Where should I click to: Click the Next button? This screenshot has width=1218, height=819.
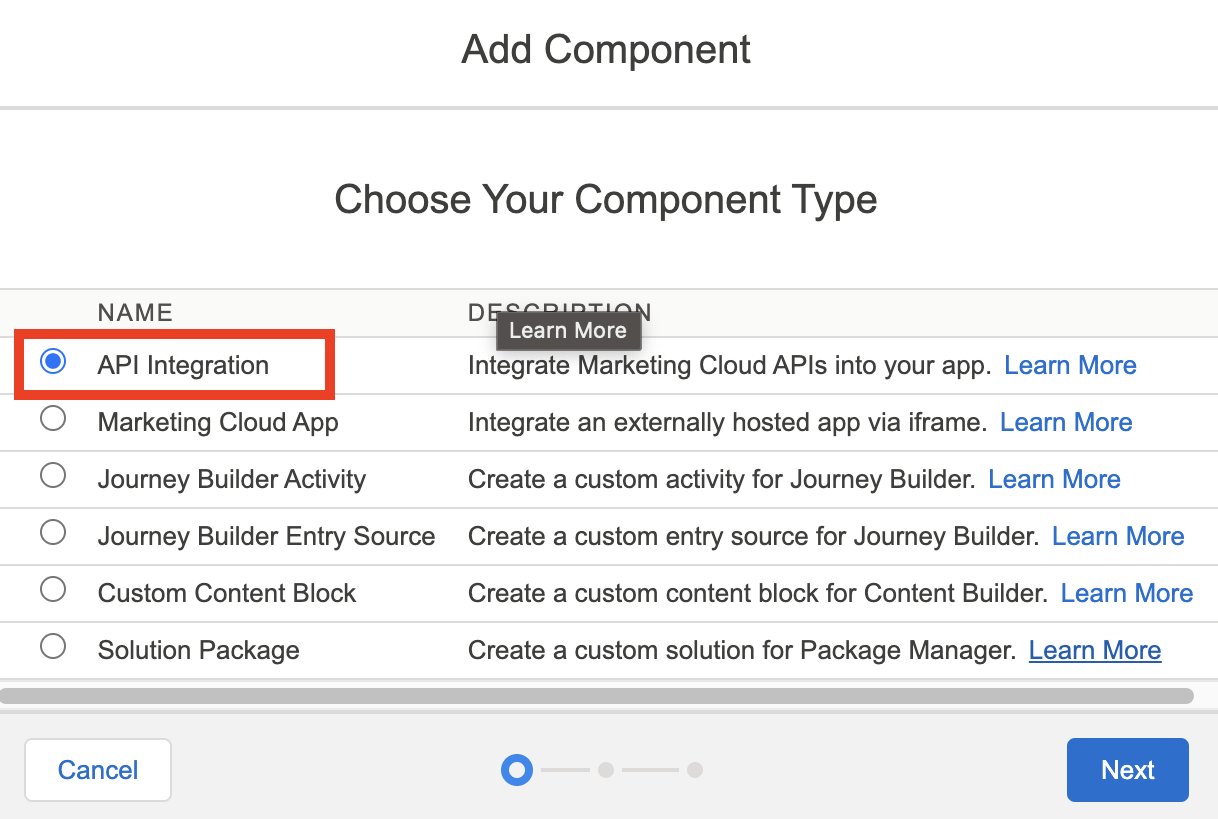pyautogui.click(x=1128, y=770)
